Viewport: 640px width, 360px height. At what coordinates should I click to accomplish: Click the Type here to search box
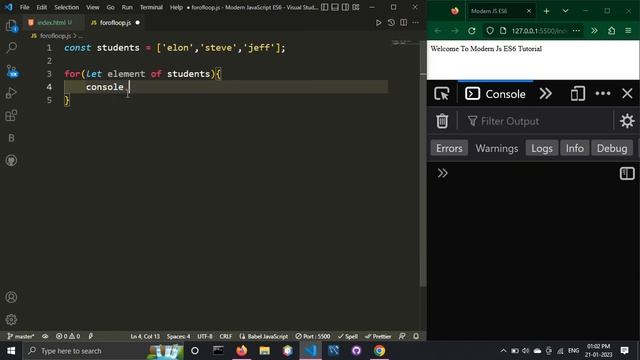pyautogui.click(x=103, y=351)
